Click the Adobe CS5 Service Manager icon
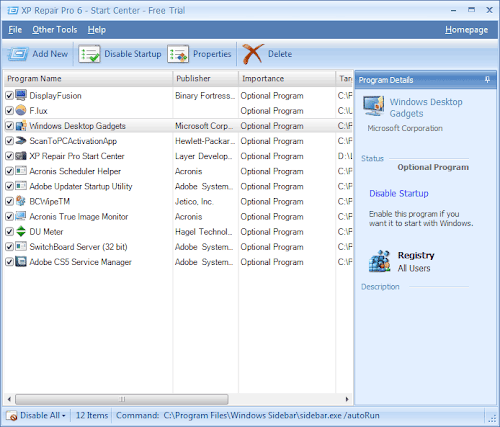The width and height of the screenshot is (500, 427). (21, 262)
